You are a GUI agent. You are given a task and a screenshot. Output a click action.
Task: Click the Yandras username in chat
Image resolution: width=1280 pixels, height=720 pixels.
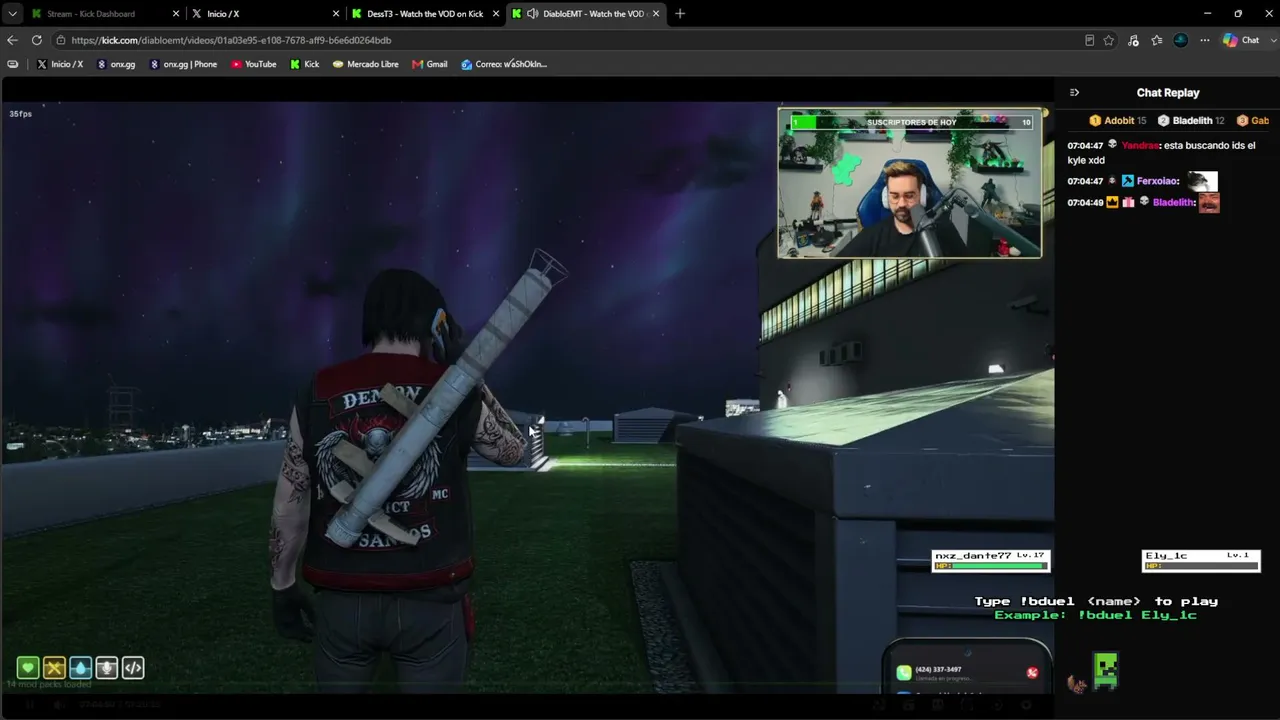click(1139, 146)
